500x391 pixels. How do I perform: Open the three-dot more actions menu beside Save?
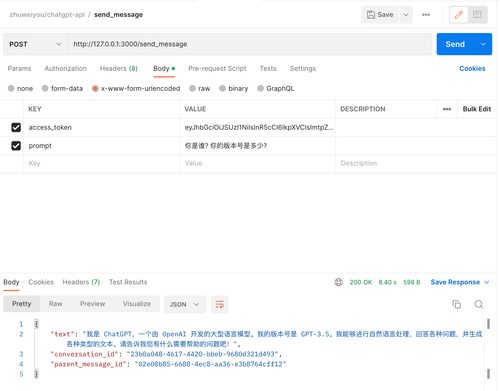(426, 15)
